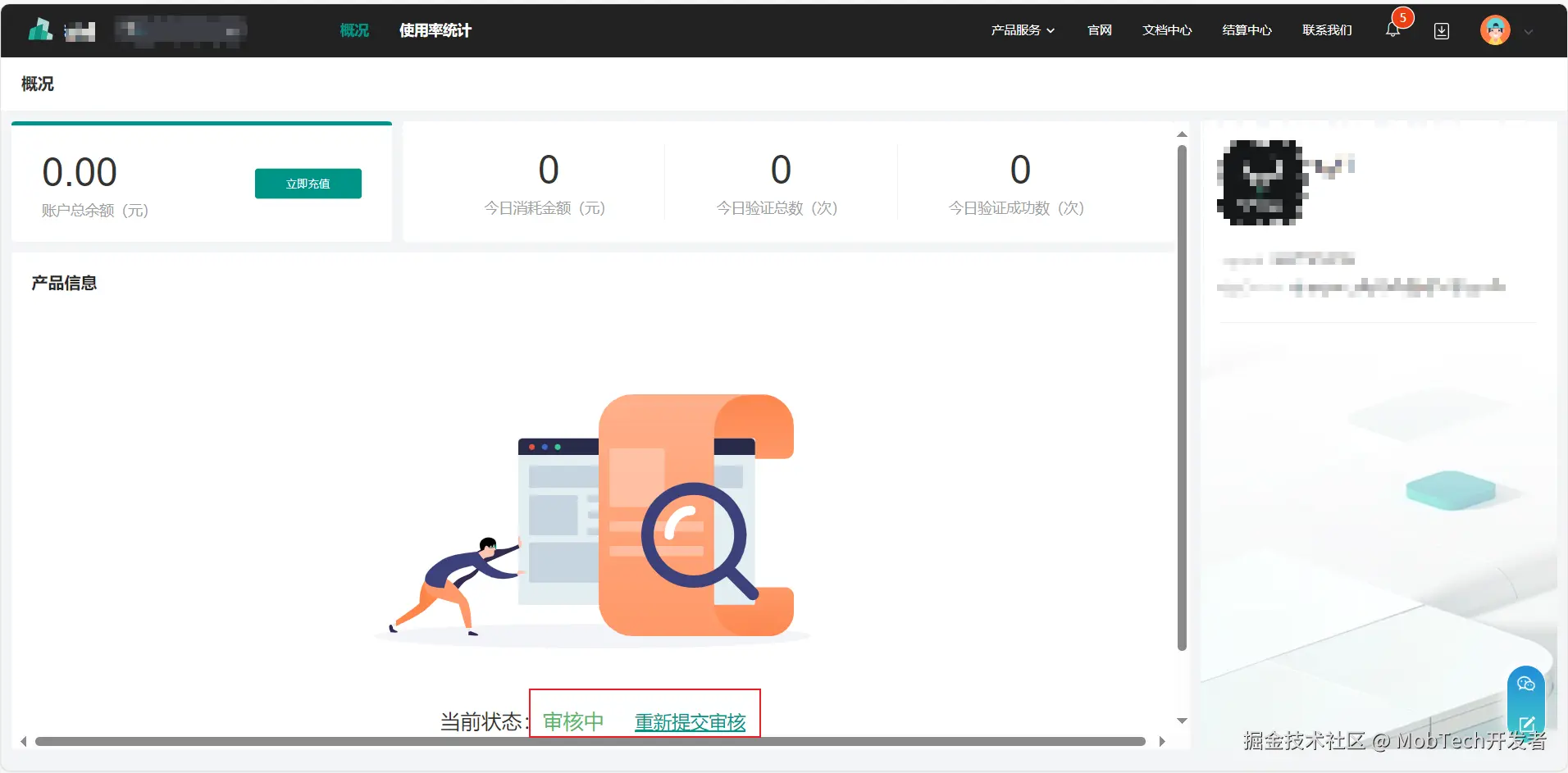The width and height of the screenshot is (1568, 773).
Task: Click the 重新提交审核 link
Action: point(691,722)
